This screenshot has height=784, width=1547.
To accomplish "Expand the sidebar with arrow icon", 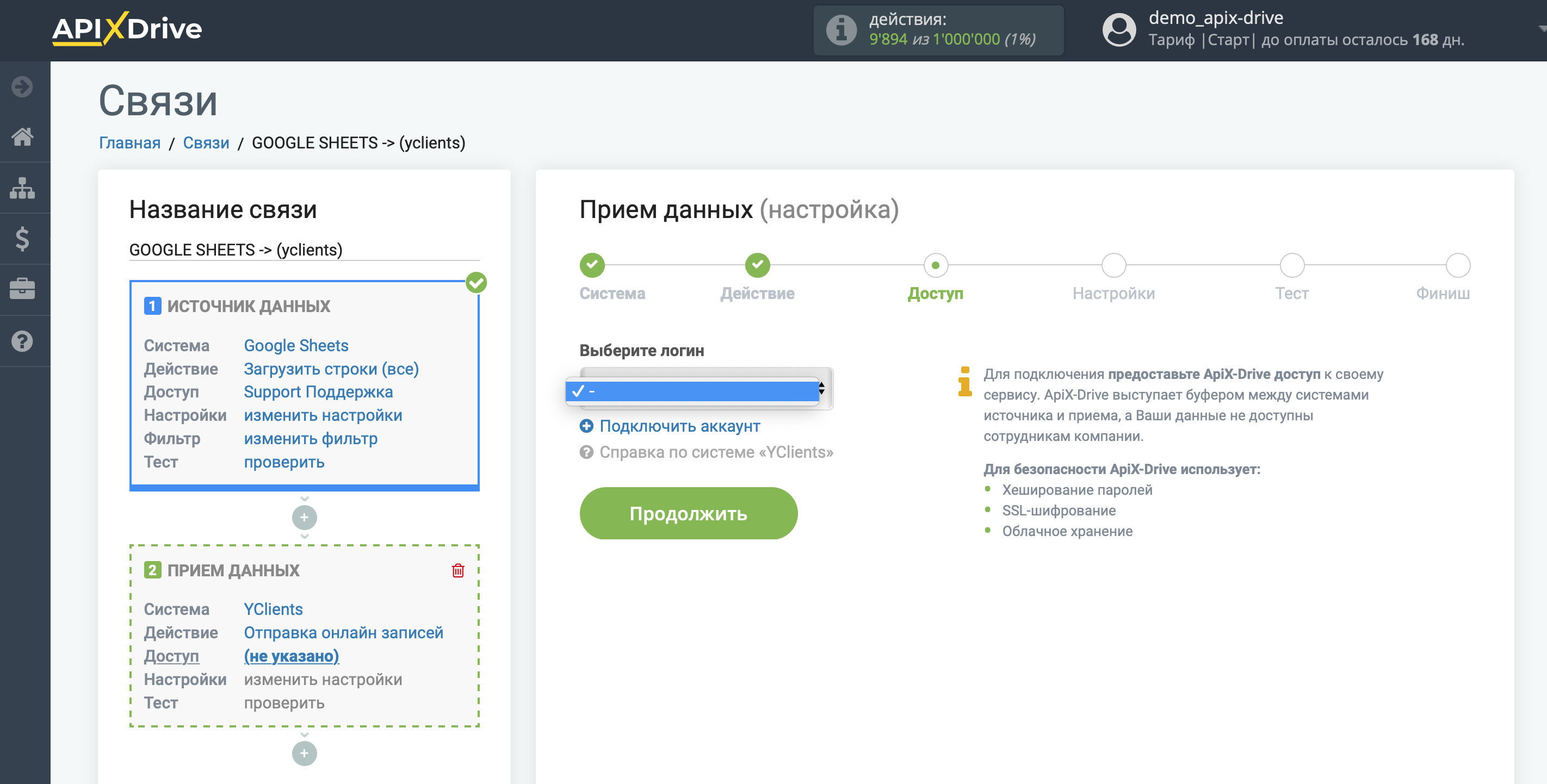I will [x=22, y=86].
